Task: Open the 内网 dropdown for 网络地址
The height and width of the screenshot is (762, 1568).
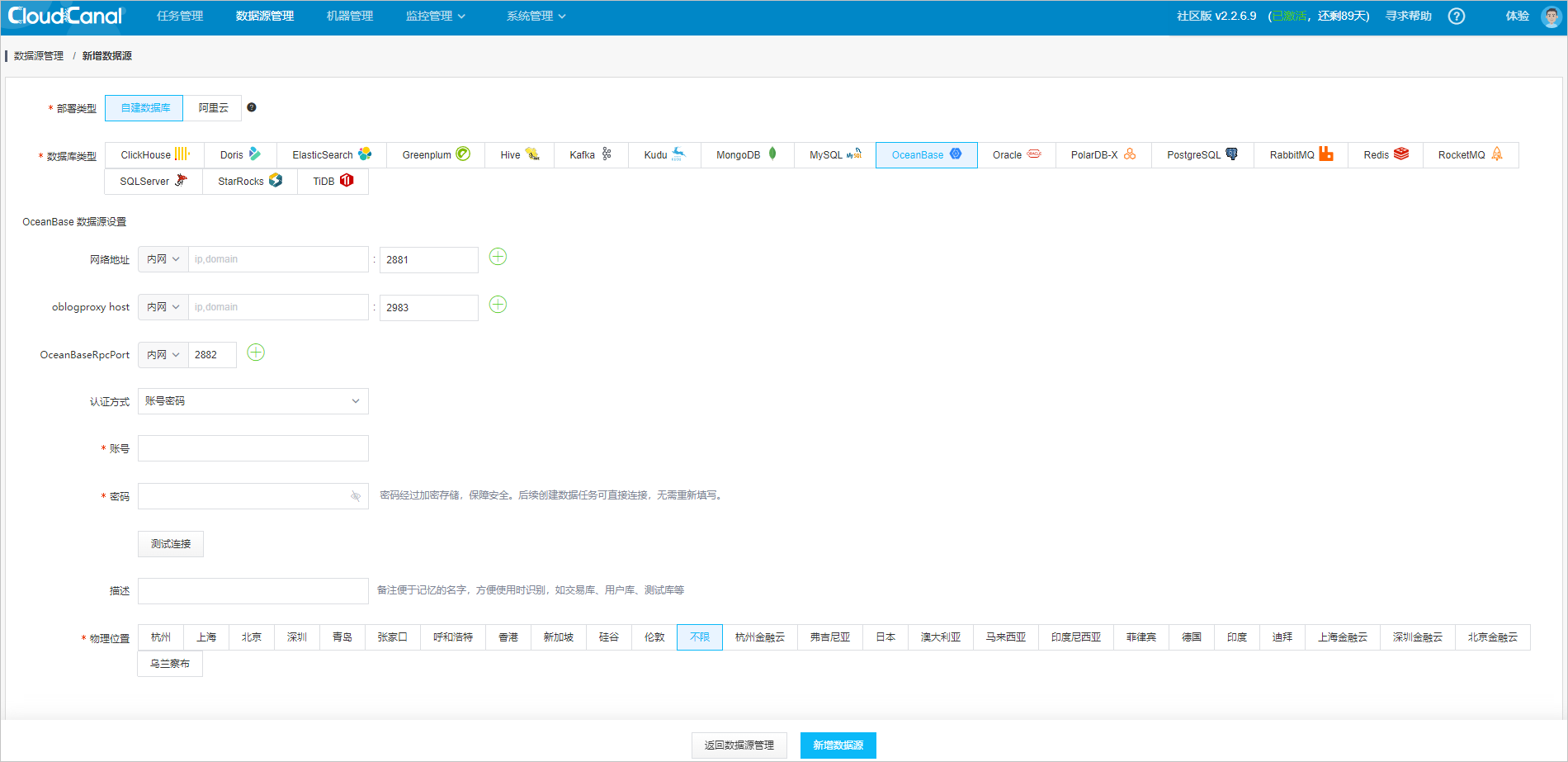Action: click(163, 259)
